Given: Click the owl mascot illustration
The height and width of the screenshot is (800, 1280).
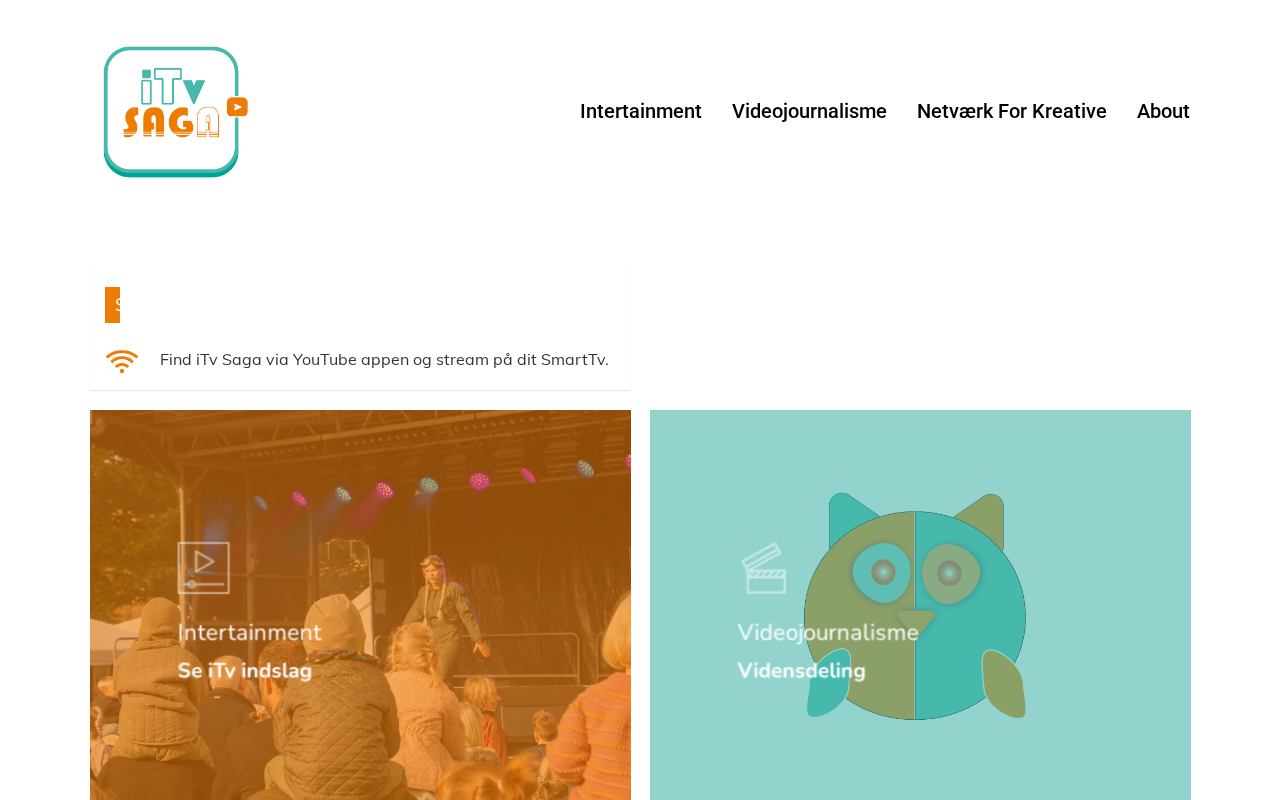Looking at the screenshot, I should tap(915, 606).
